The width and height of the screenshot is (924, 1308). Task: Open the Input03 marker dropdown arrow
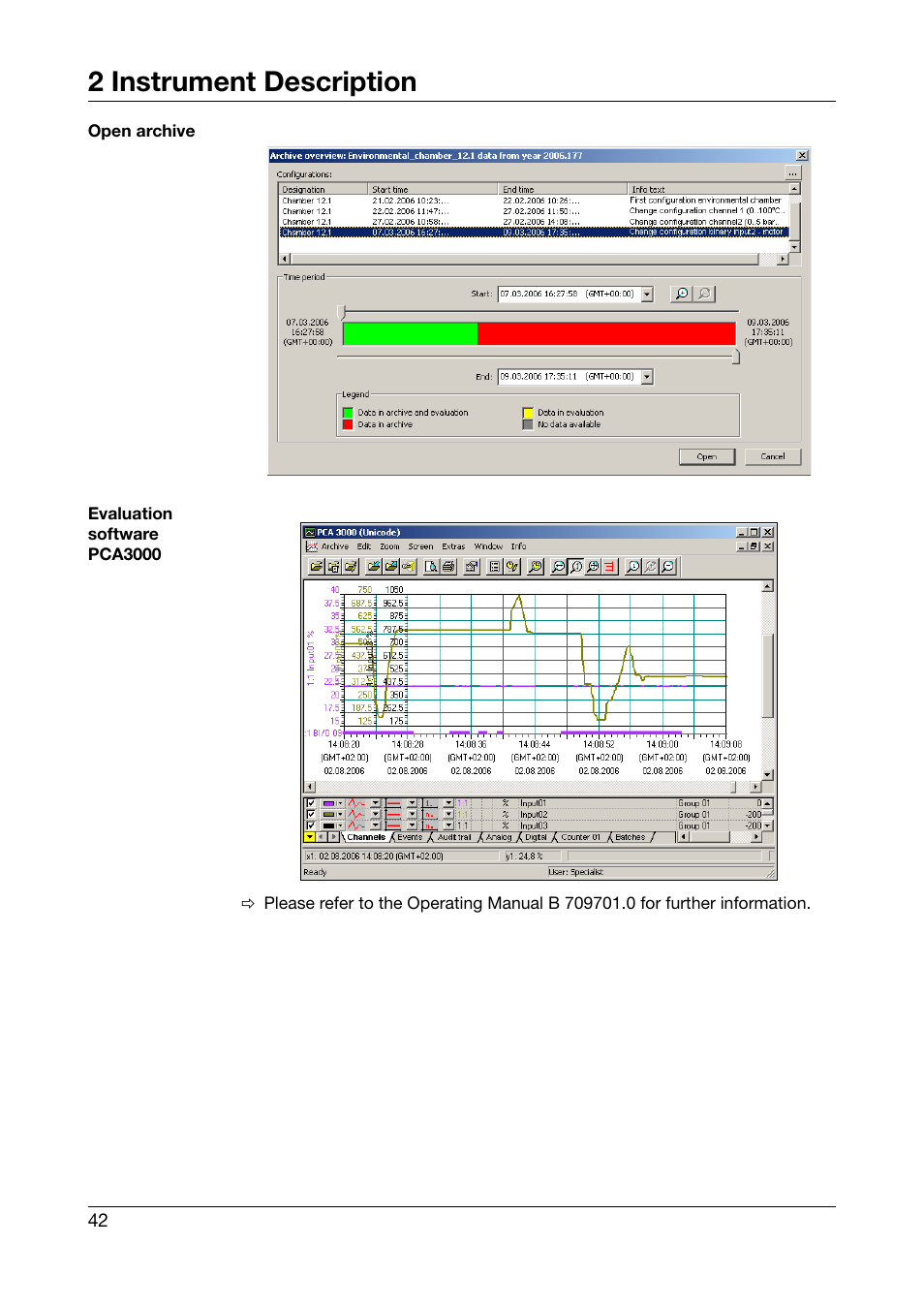pyautogui.click(x=448, y=825)
